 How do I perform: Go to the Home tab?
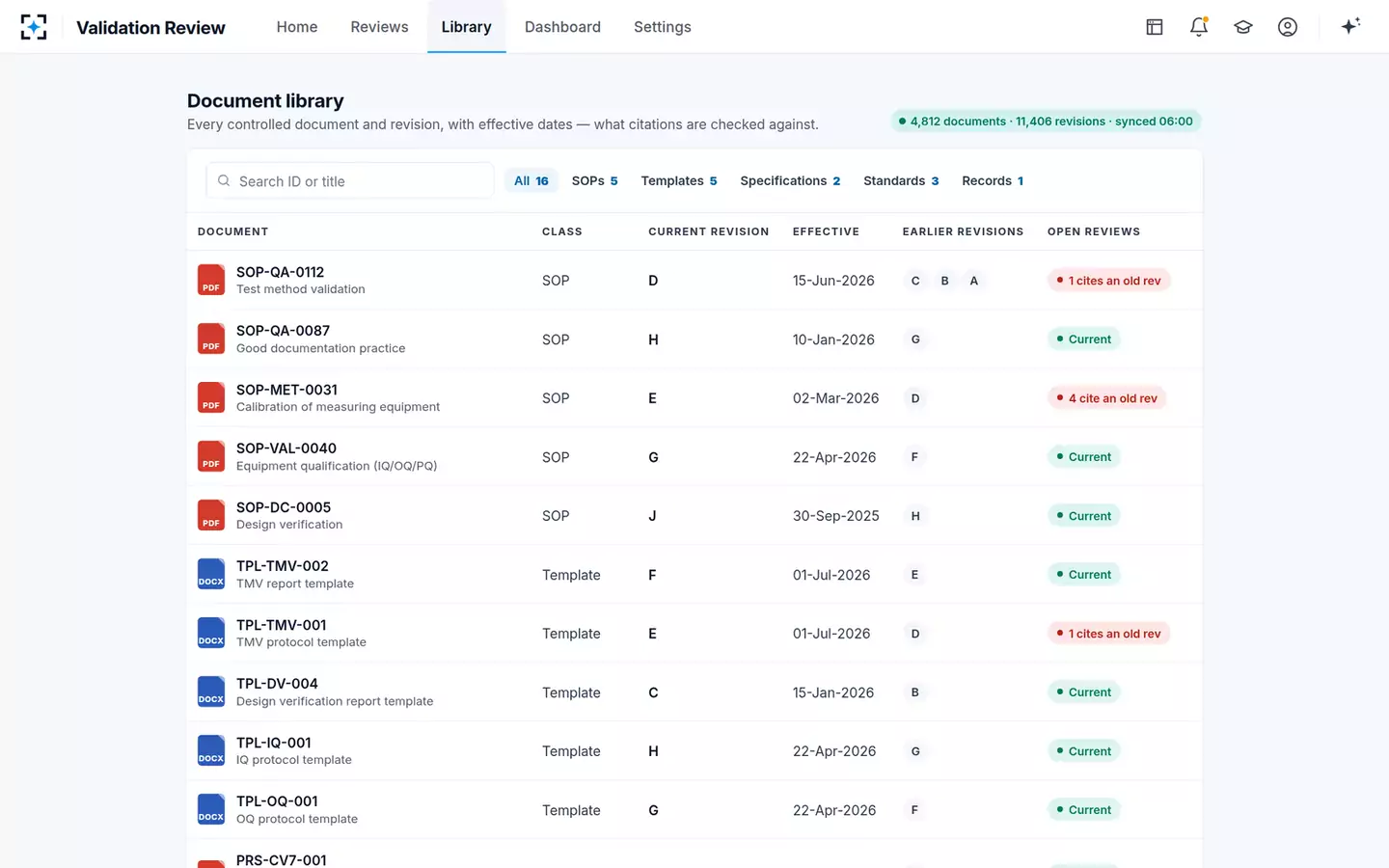(x=297, y=27)
